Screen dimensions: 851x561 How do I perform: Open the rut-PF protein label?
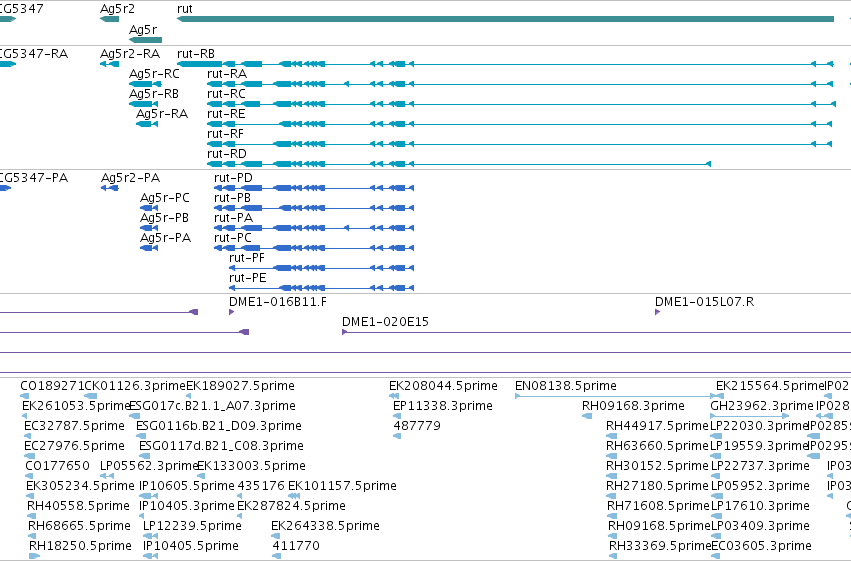(247, 258)
